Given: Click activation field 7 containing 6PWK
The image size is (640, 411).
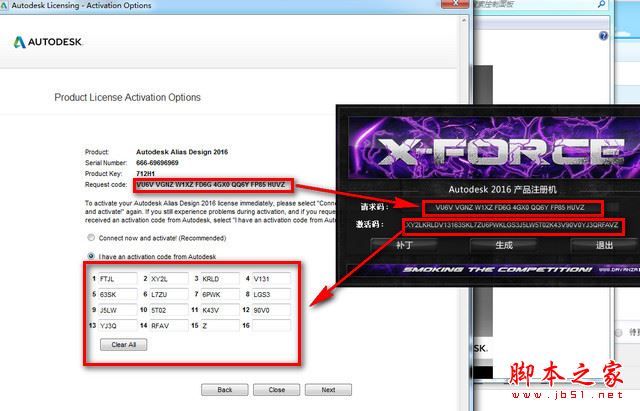Looking at the screenshot, I should [x=220, y=294].
